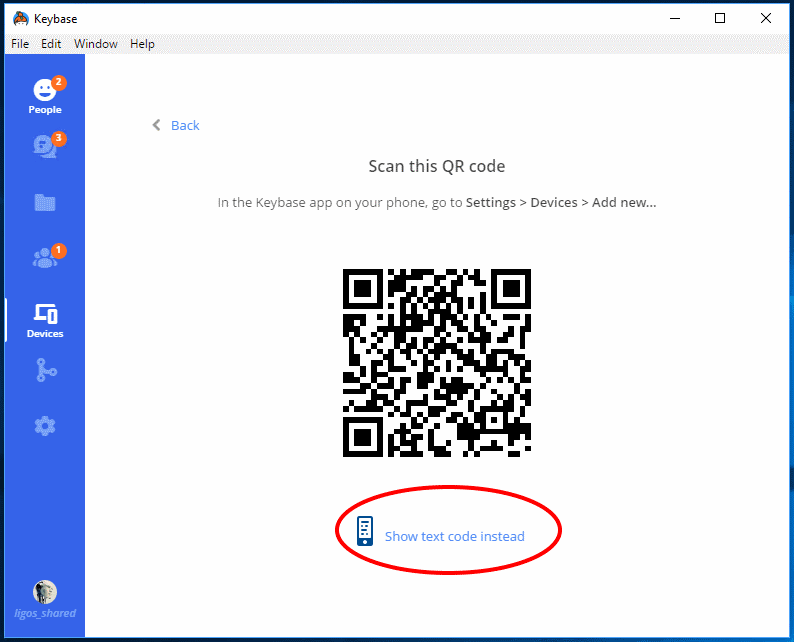
Task: Open the Settings gear in sidebar
Action: point(45,426)
